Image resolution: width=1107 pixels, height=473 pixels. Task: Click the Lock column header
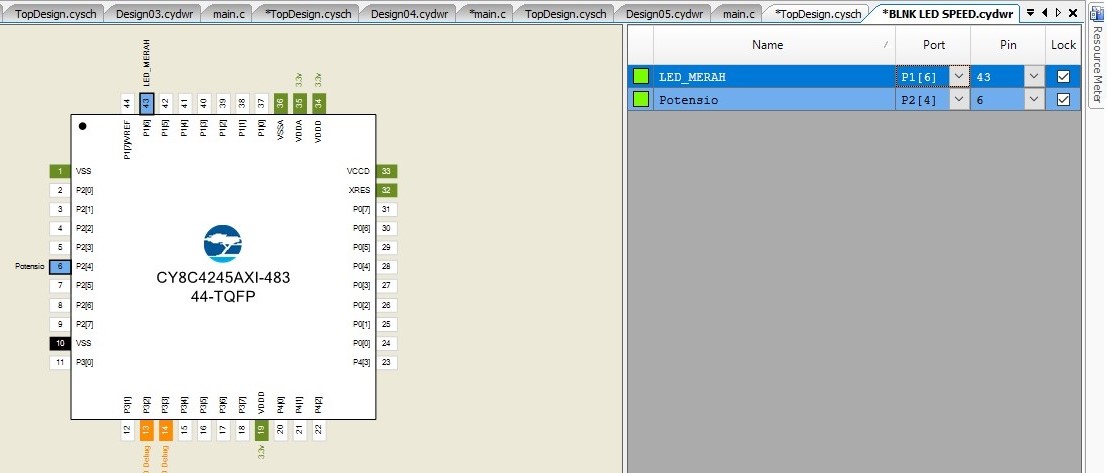tap(1063, 44)
